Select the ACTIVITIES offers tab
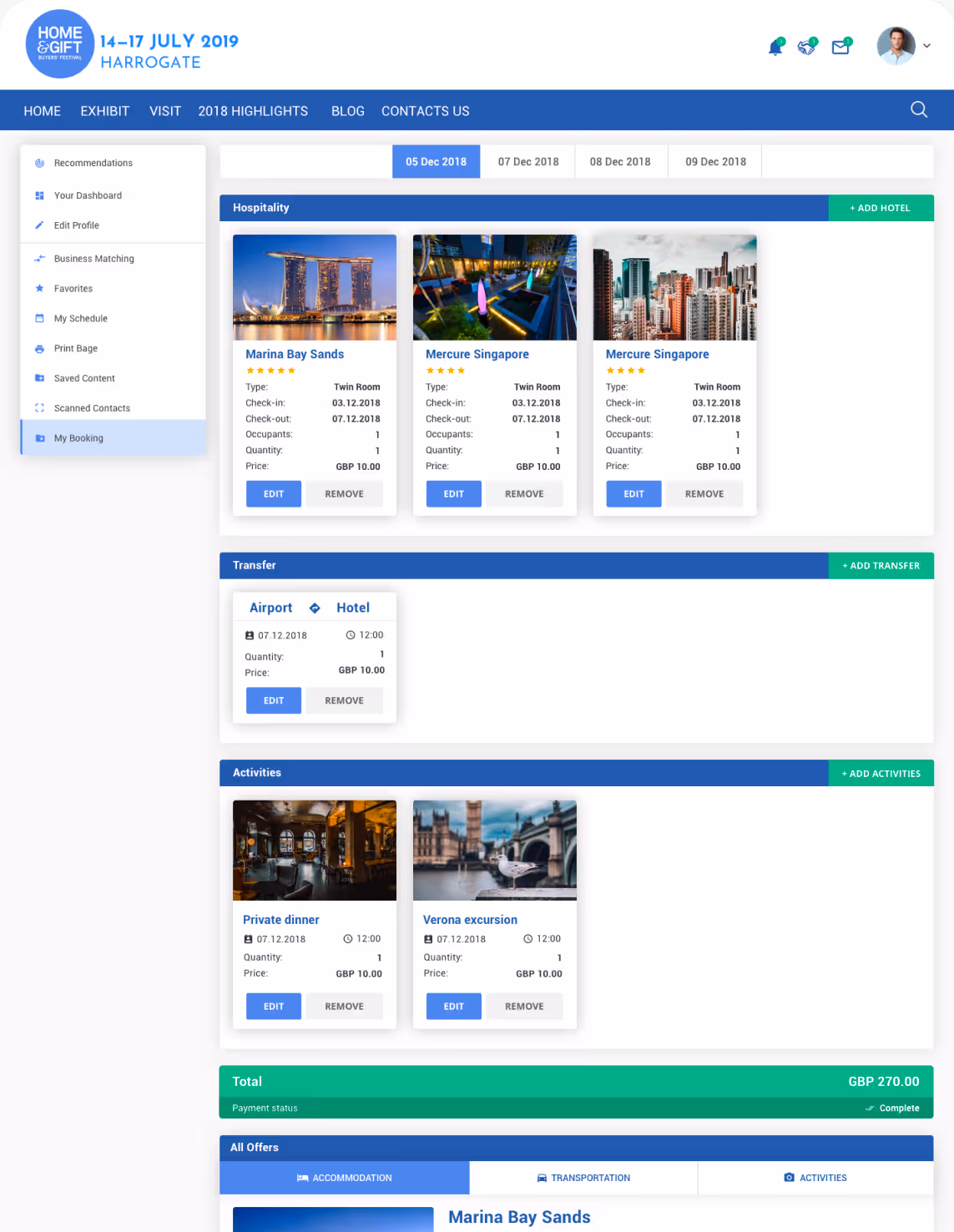Image resolution: width=954 pixels, height=1232 pixels. click(x=815, y=1178)
